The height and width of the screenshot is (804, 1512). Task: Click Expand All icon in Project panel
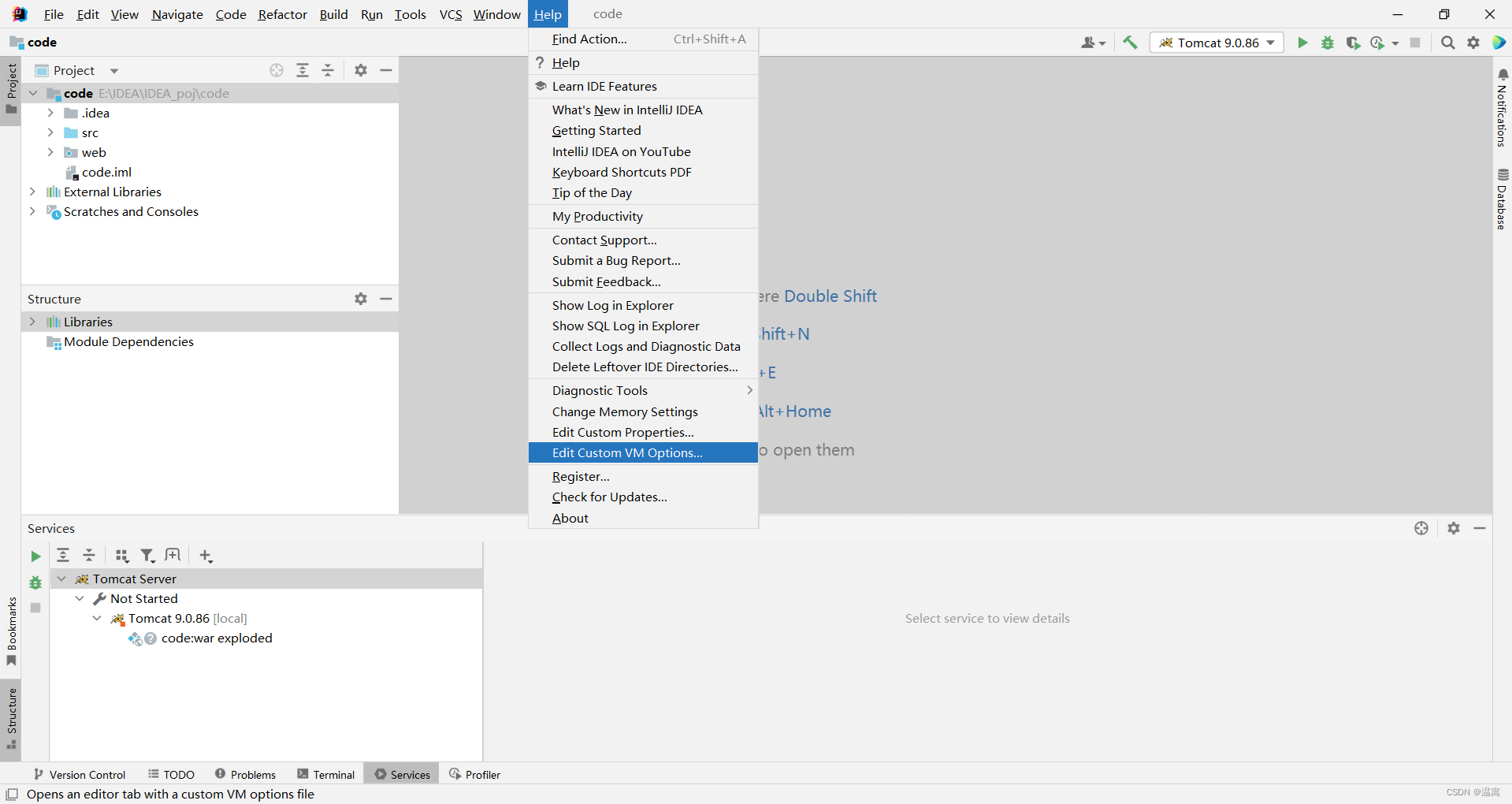tap(303, 70)
